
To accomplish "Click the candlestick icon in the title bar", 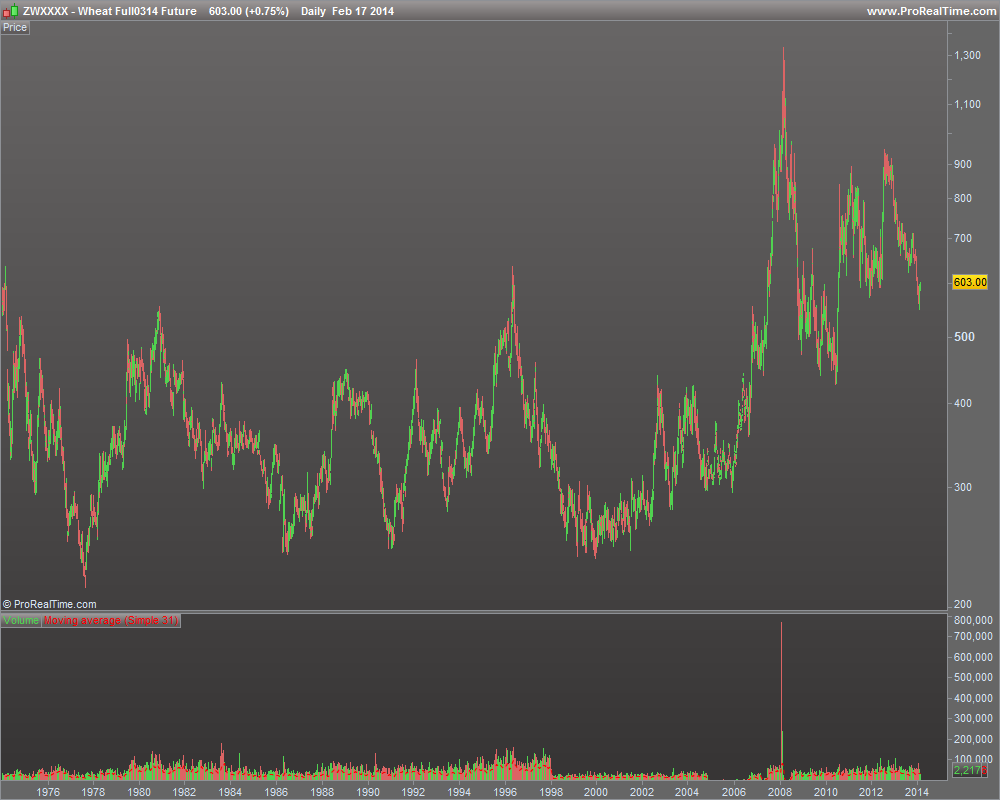I will (11, 11).
